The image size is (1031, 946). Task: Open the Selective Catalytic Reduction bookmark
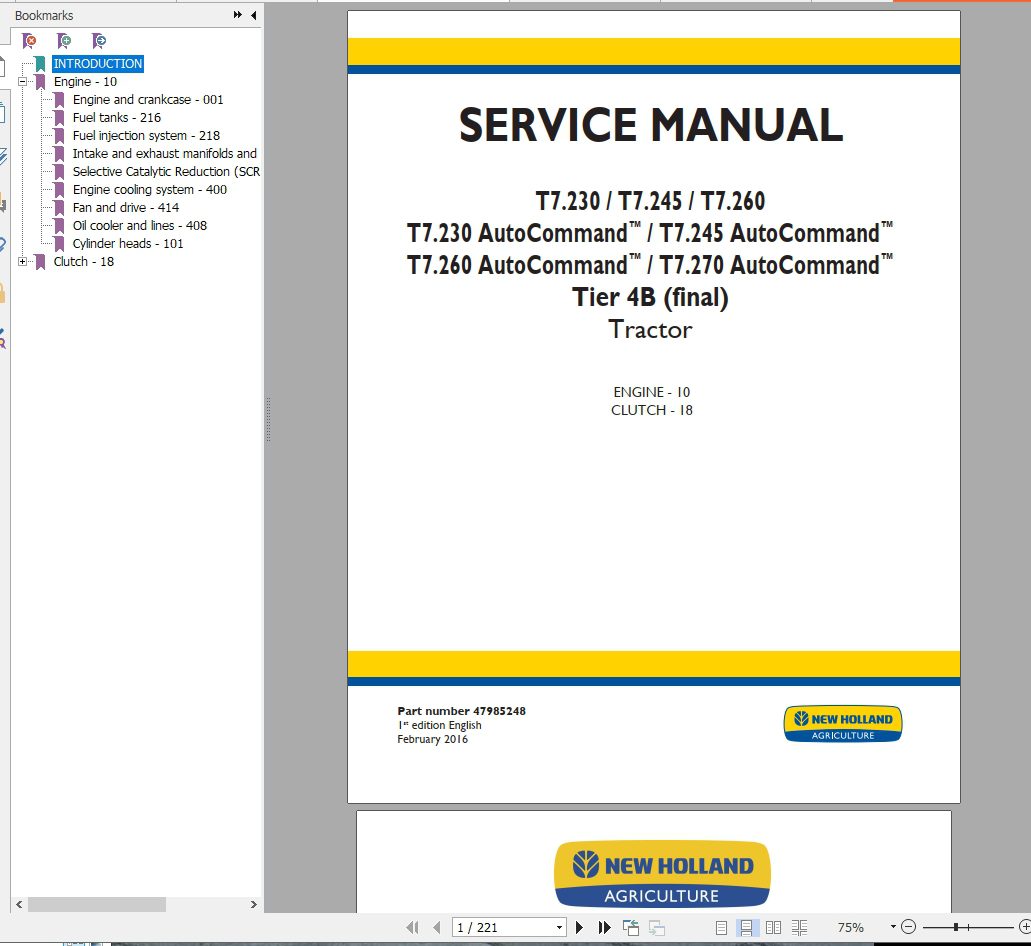click(x=166, y=172)
